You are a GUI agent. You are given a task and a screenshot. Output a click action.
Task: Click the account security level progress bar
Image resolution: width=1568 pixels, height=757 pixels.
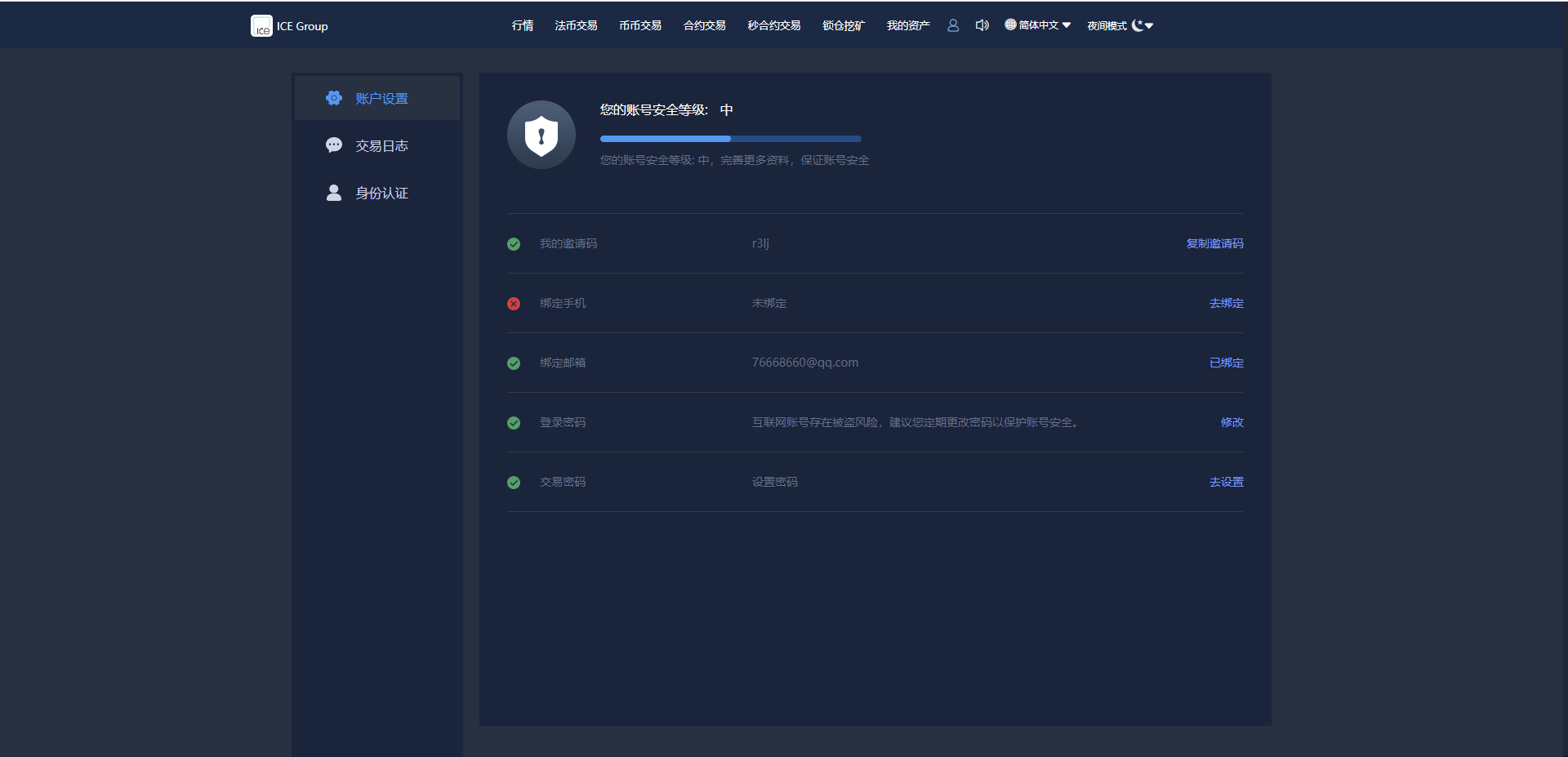point(730,139)
